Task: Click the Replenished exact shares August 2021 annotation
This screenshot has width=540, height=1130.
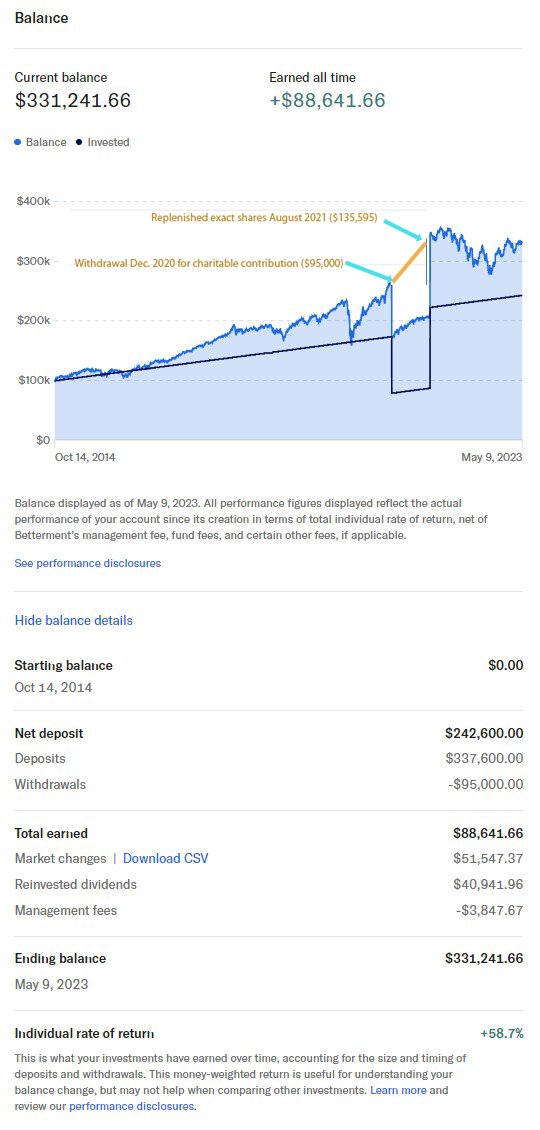Action: tap(264, 218)
